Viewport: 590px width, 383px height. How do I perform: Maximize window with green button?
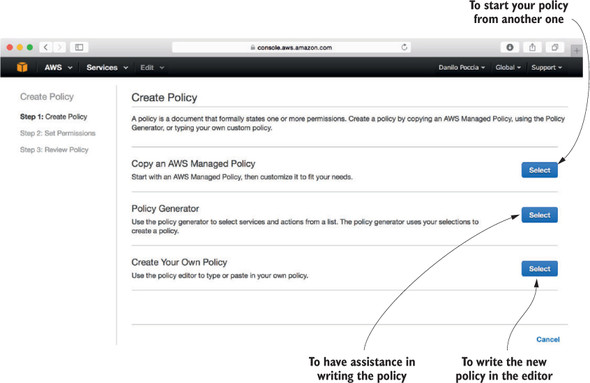point(30,47)
